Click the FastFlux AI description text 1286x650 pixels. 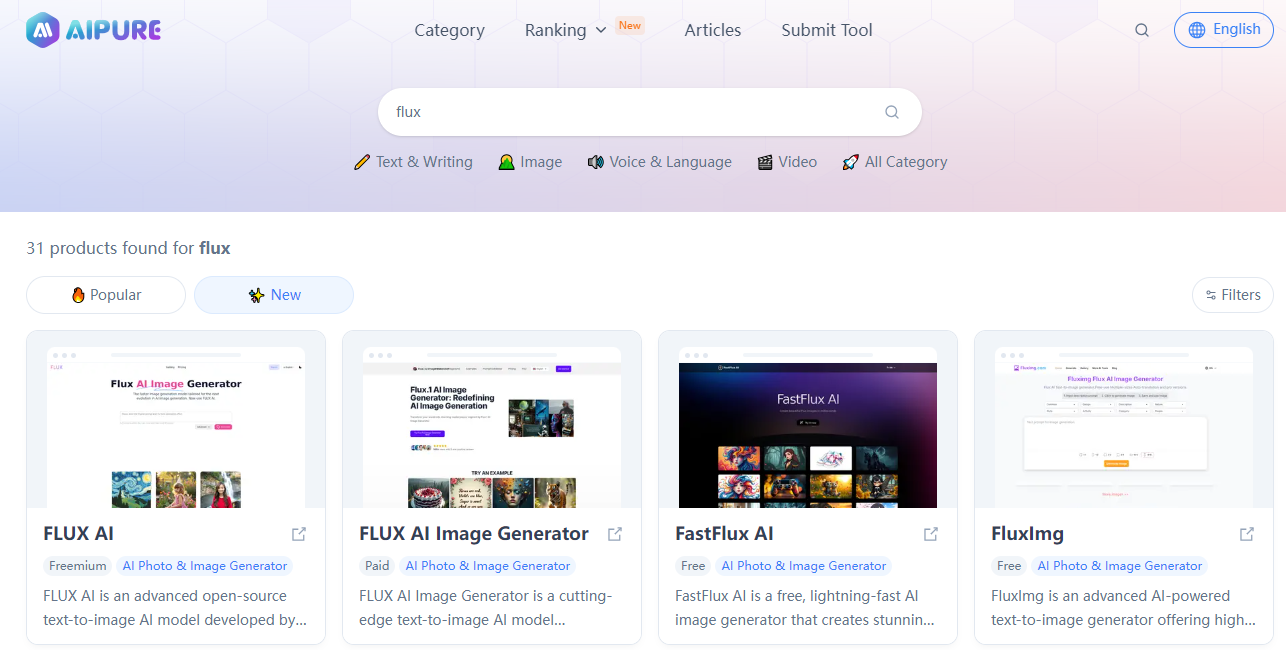click(x=806, y=608)
